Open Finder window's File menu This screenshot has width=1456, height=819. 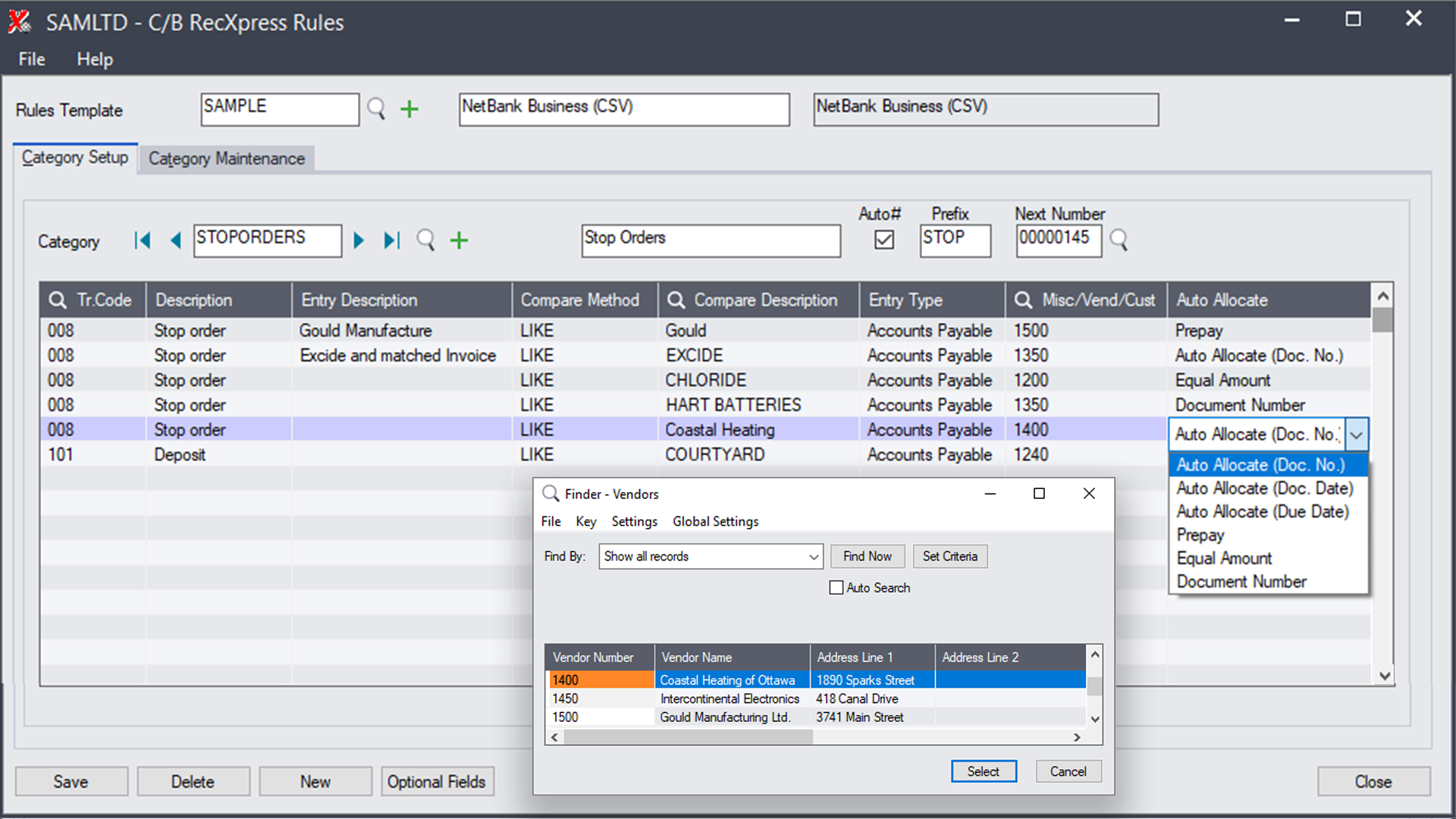click(551, 522)
